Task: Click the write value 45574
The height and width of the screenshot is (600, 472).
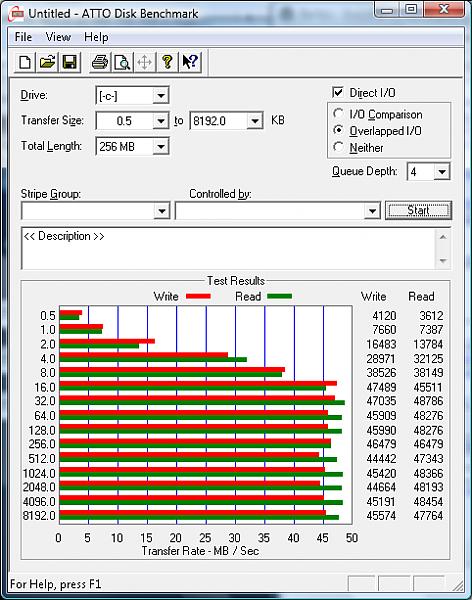Action: (381, 515)
